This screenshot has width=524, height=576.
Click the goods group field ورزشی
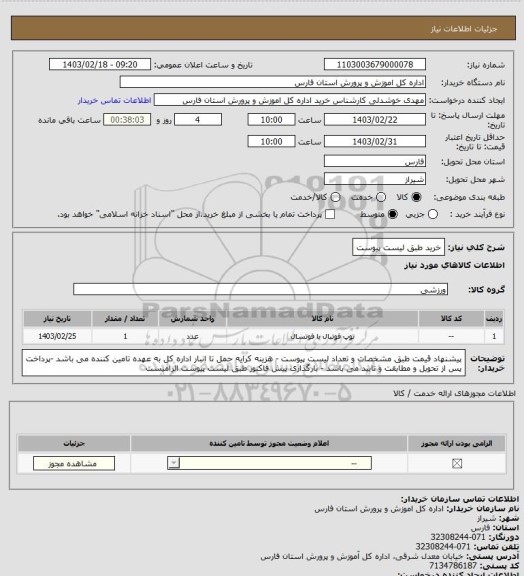[260, 289]
